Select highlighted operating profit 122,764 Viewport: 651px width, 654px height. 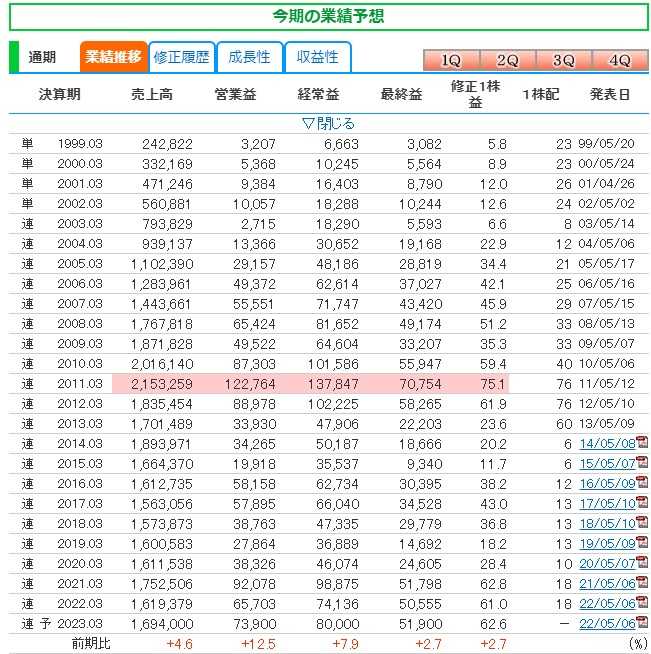250,384
